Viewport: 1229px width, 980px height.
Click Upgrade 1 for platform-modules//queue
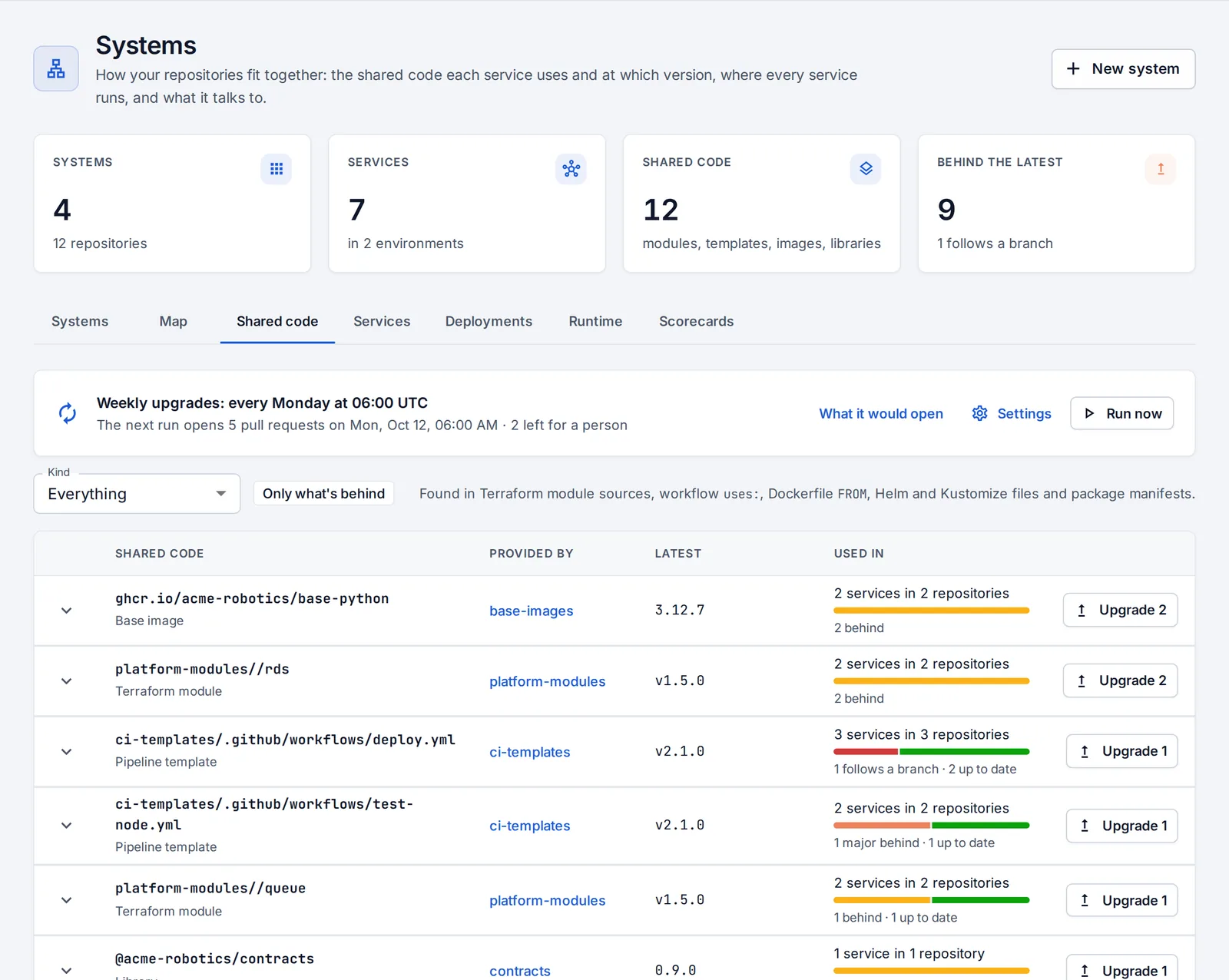point(1122,900)
